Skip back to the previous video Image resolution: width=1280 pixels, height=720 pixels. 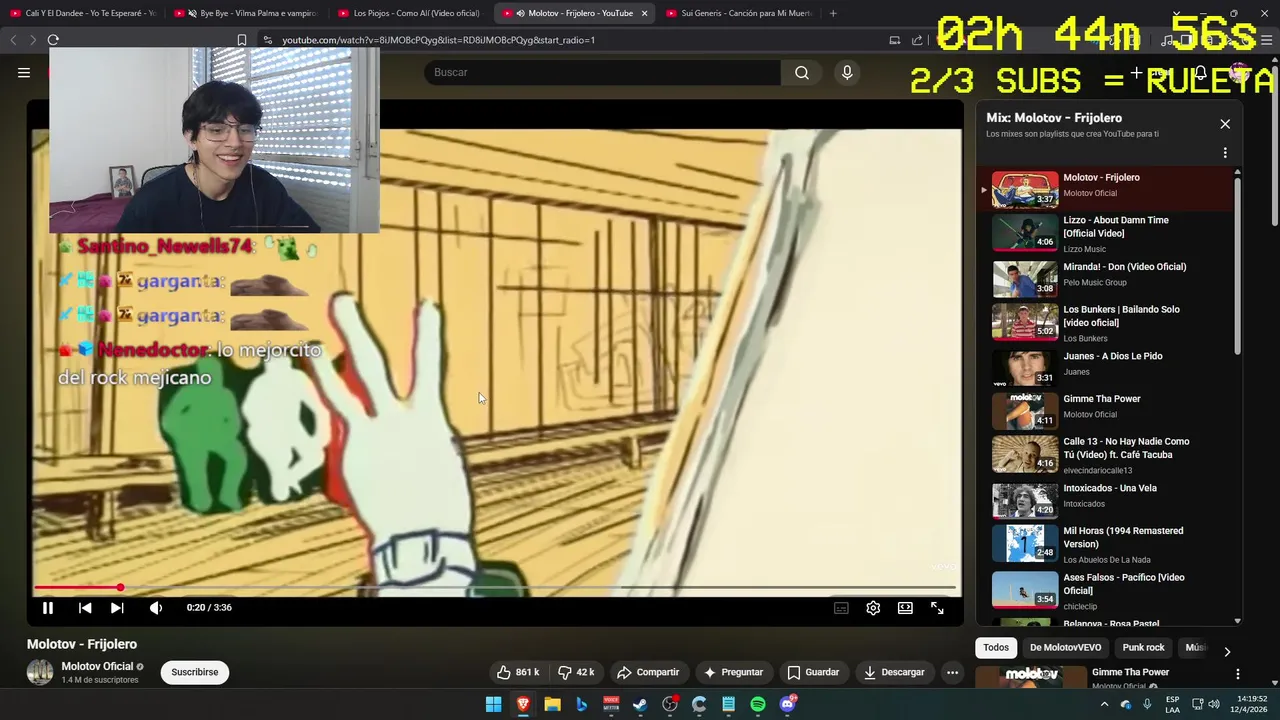[85, 607]
